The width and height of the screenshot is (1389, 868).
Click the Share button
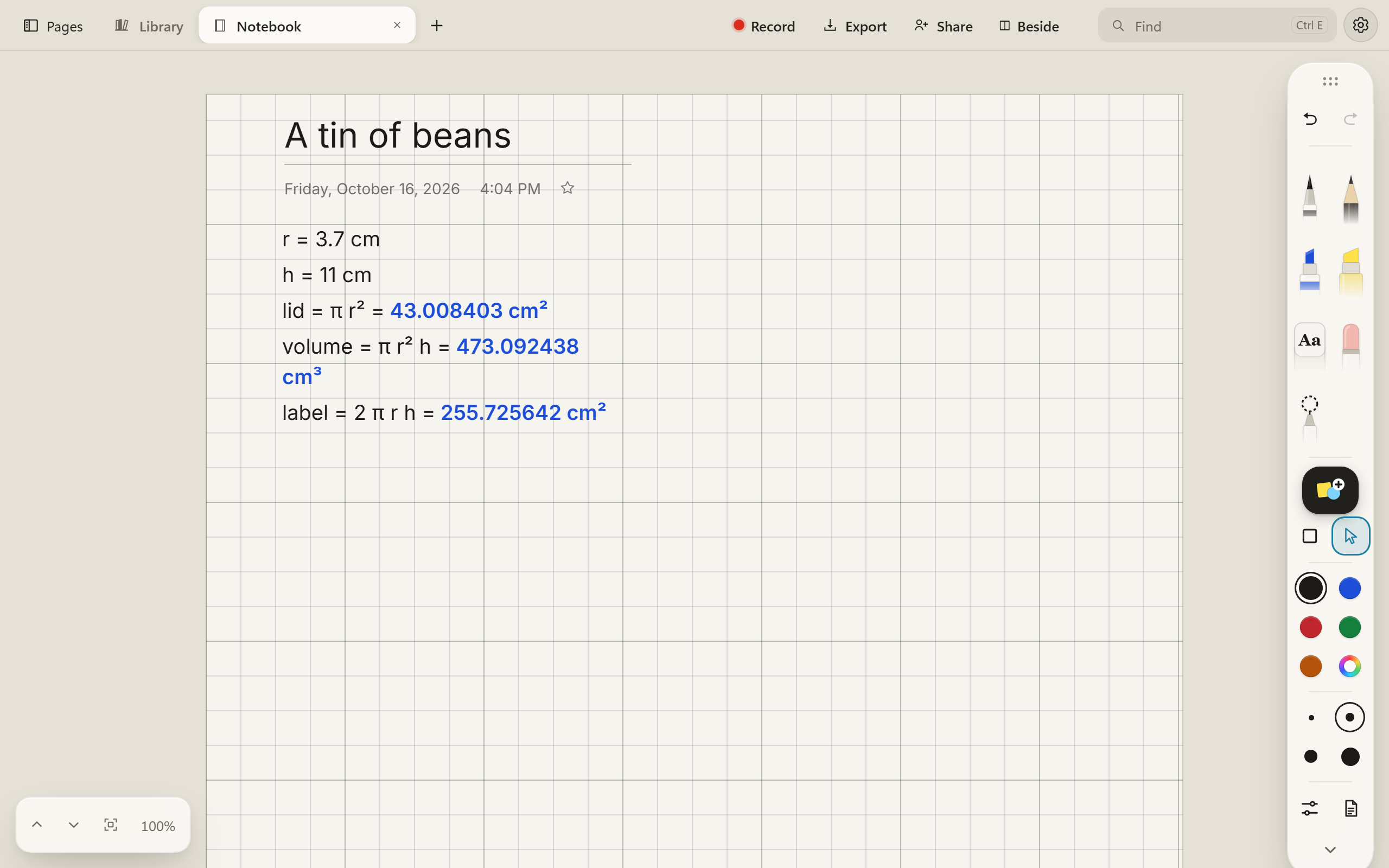pos(944,26)
